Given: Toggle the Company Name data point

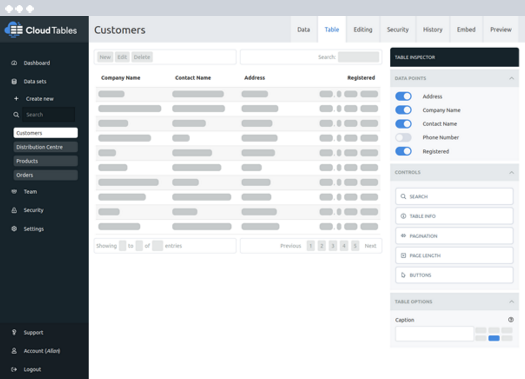Looking at the screenshot, I should (x=403, y=110).
